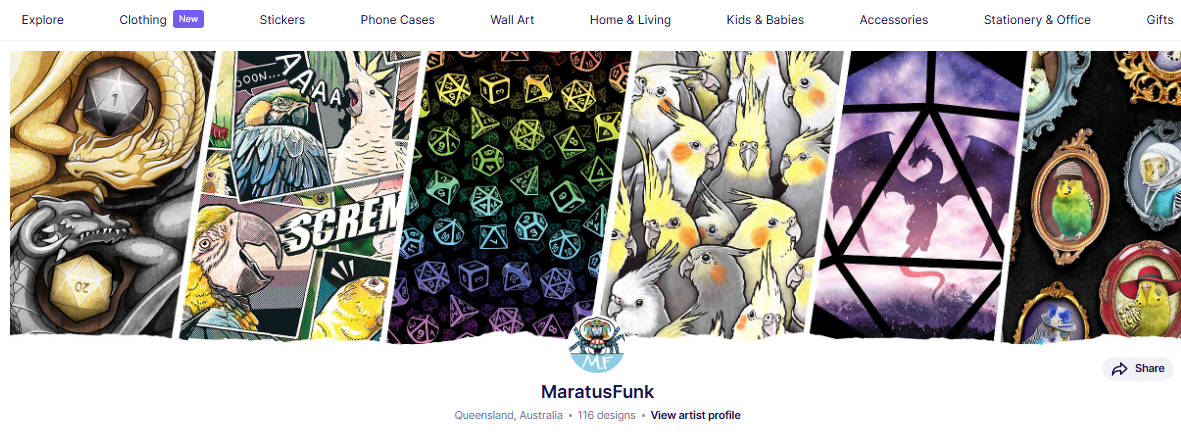Open the Clothing category
The height and width of the screenshot is (438, 1181).
tap(143, 20)
